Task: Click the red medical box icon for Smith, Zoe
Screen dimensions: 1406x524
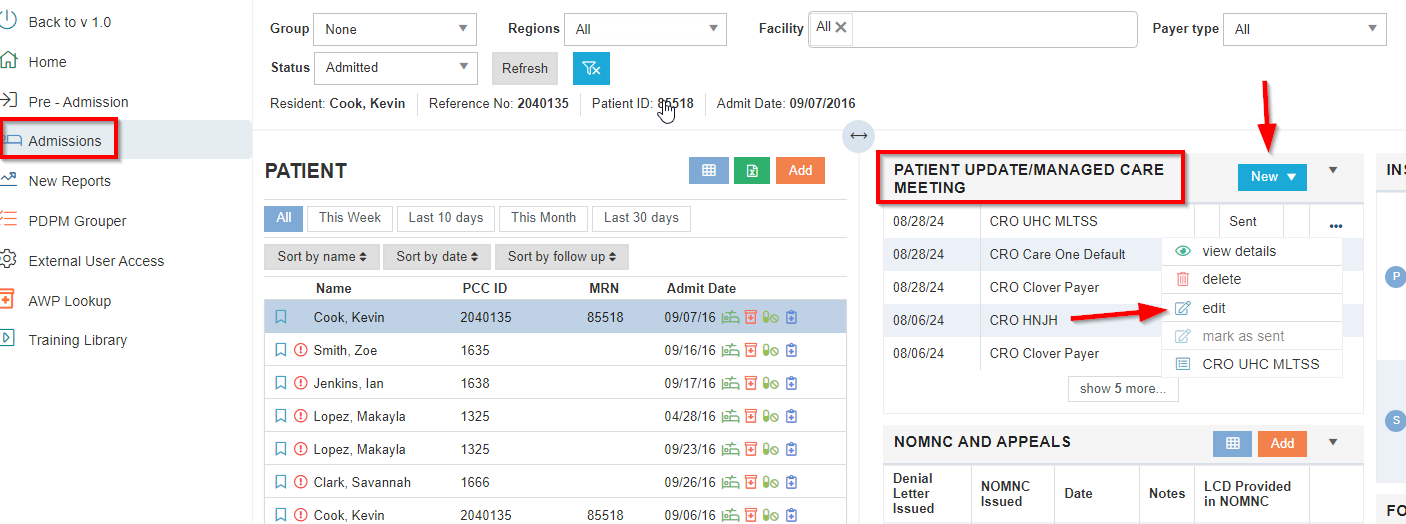Action: pyautogui.click(x=751, y=351)
